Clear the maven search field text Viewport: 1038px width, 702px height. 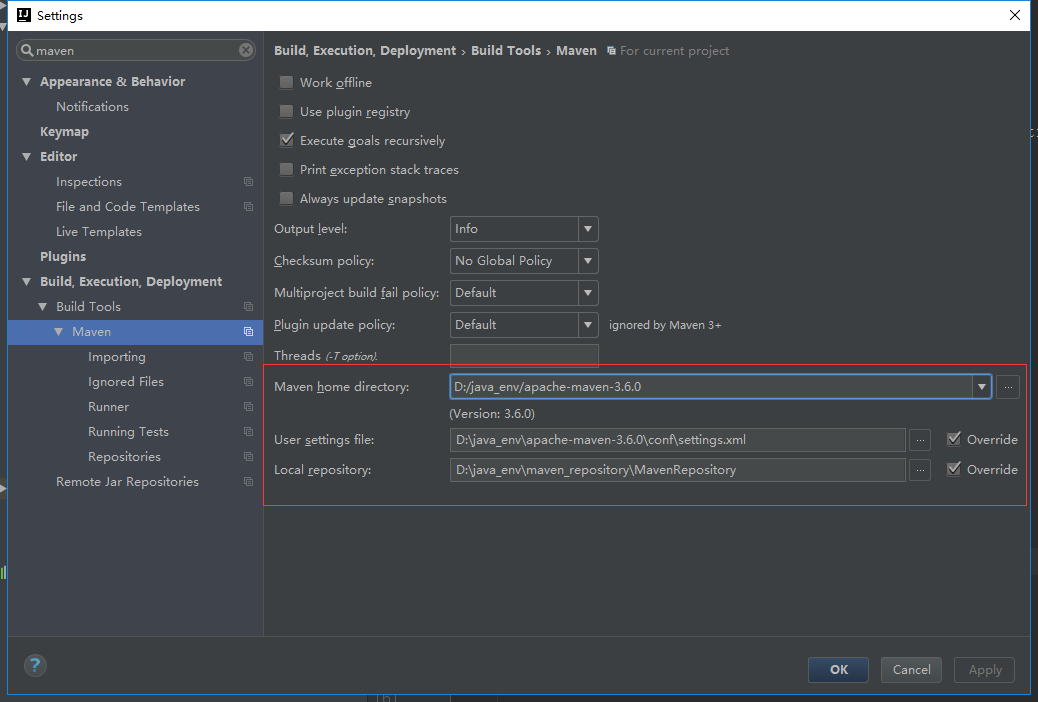[246, 50]
